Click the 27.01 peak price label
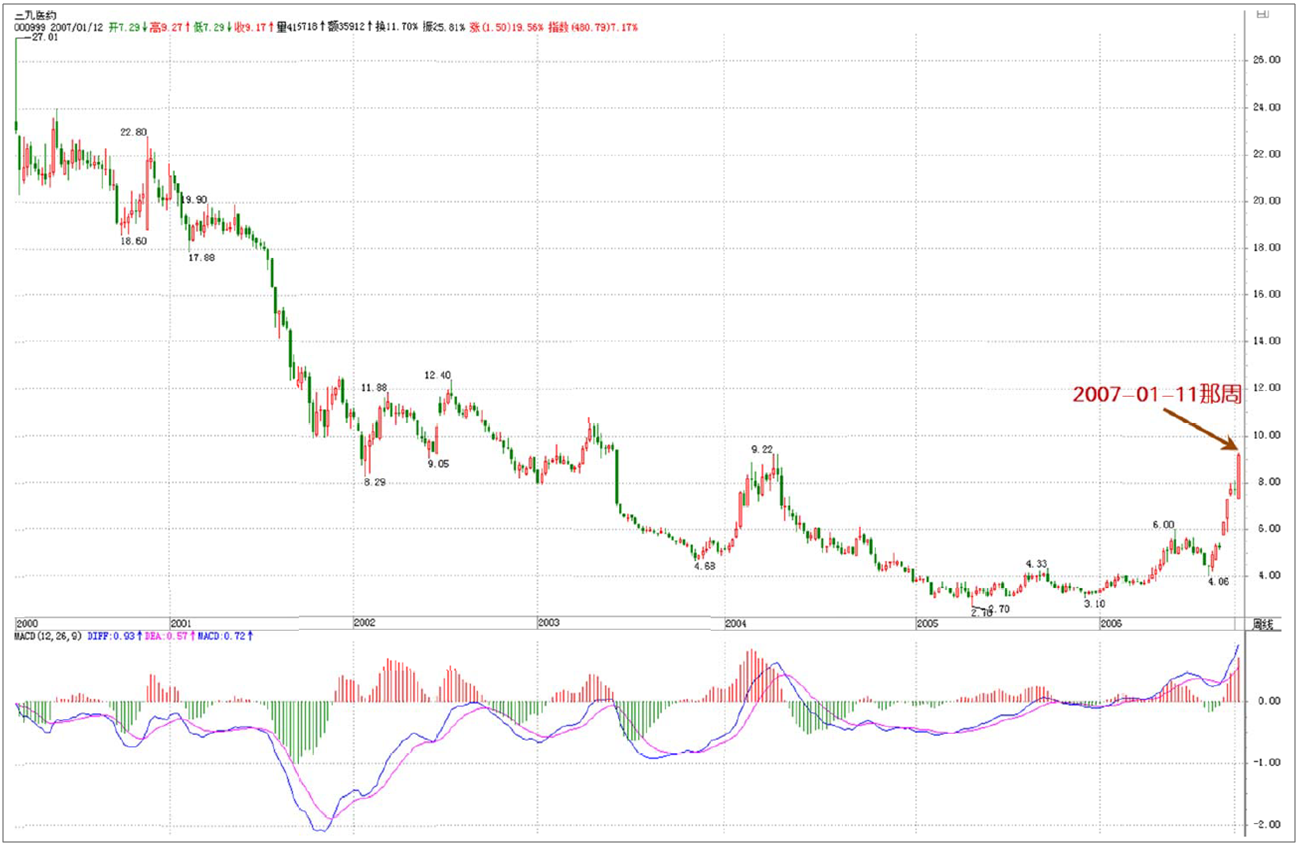 [x=44, y=38]
